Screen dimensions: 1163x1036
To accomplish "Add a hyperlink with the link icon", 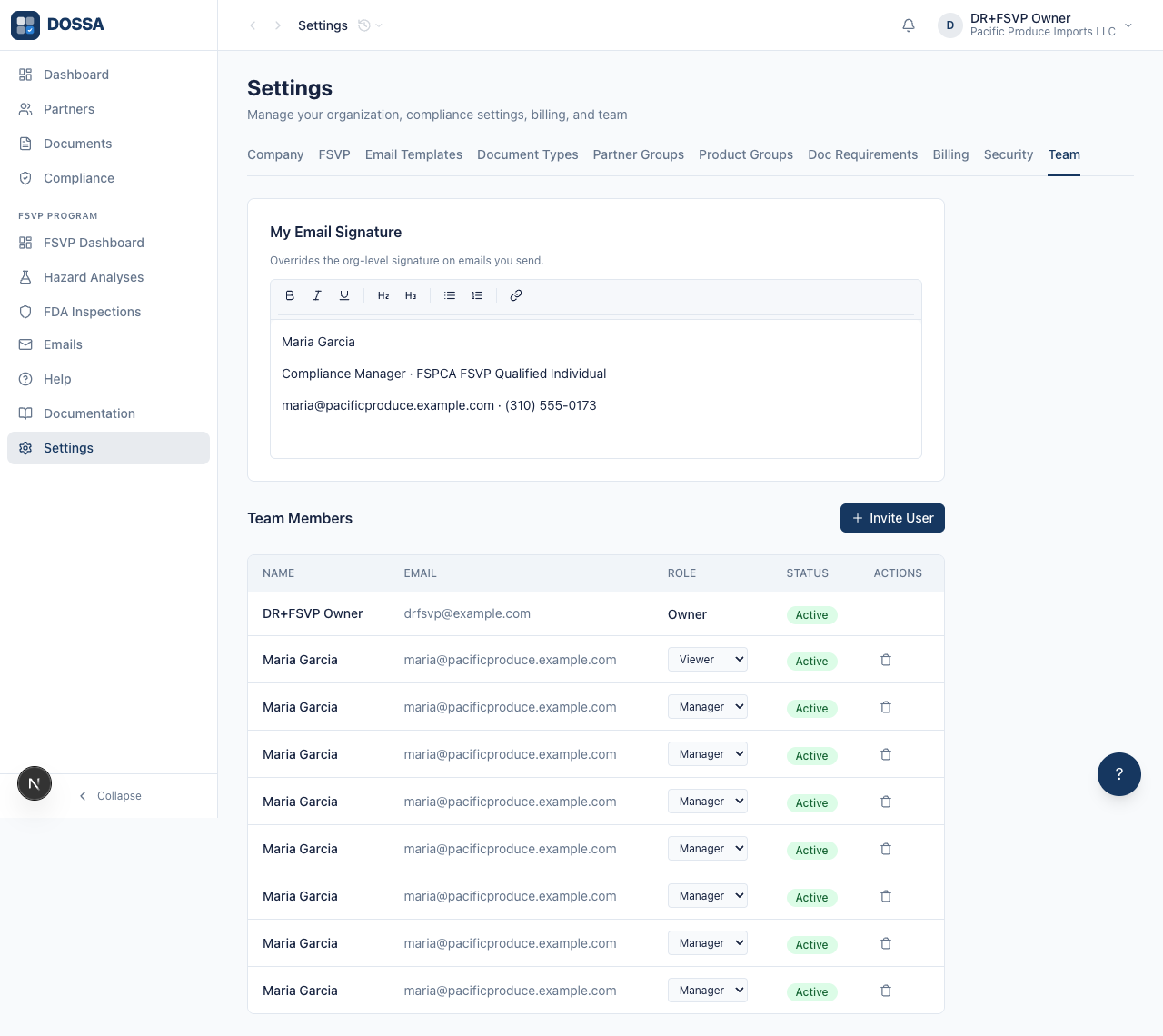I will click(516, 295).
